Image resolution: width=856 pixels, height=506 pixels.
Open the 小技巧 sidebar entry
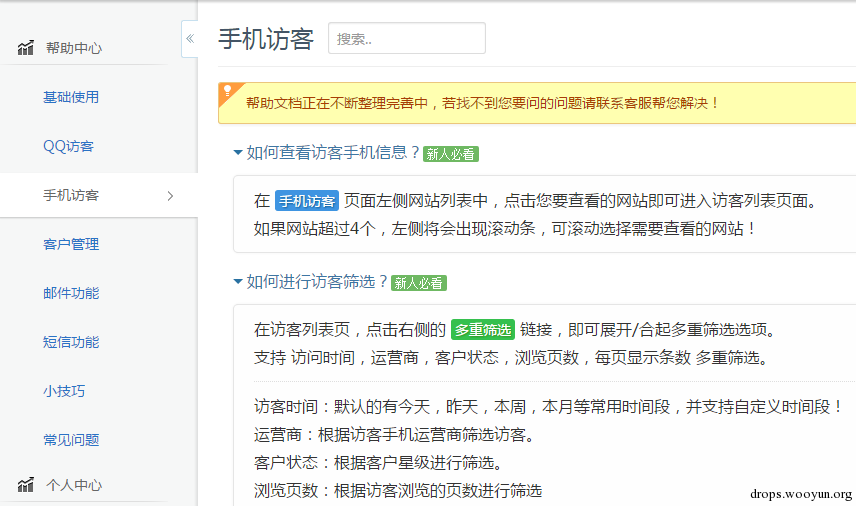[64, 392]
